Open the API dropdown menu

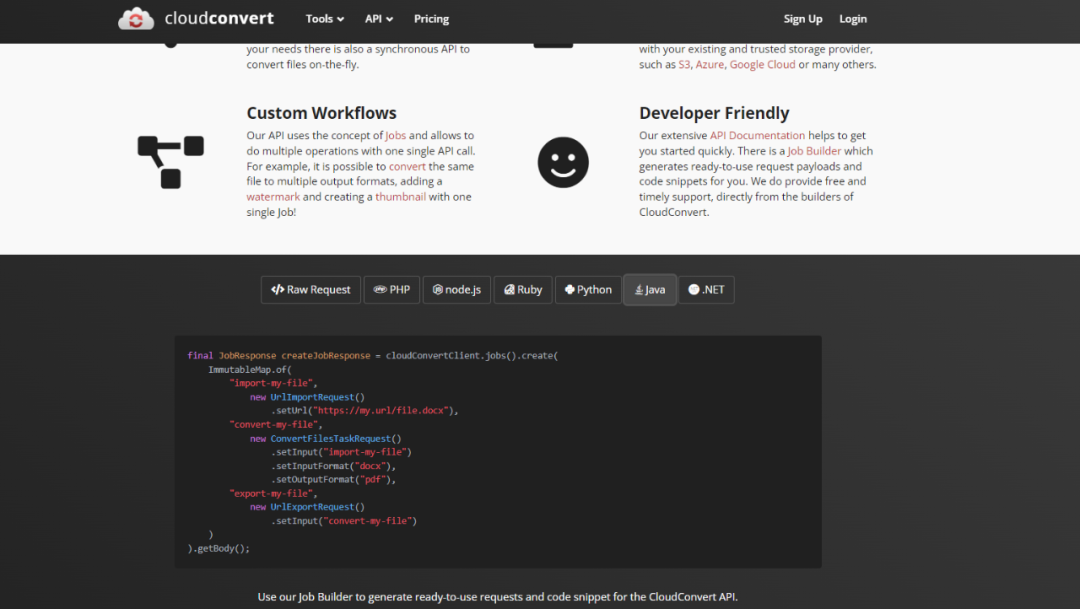379,19
